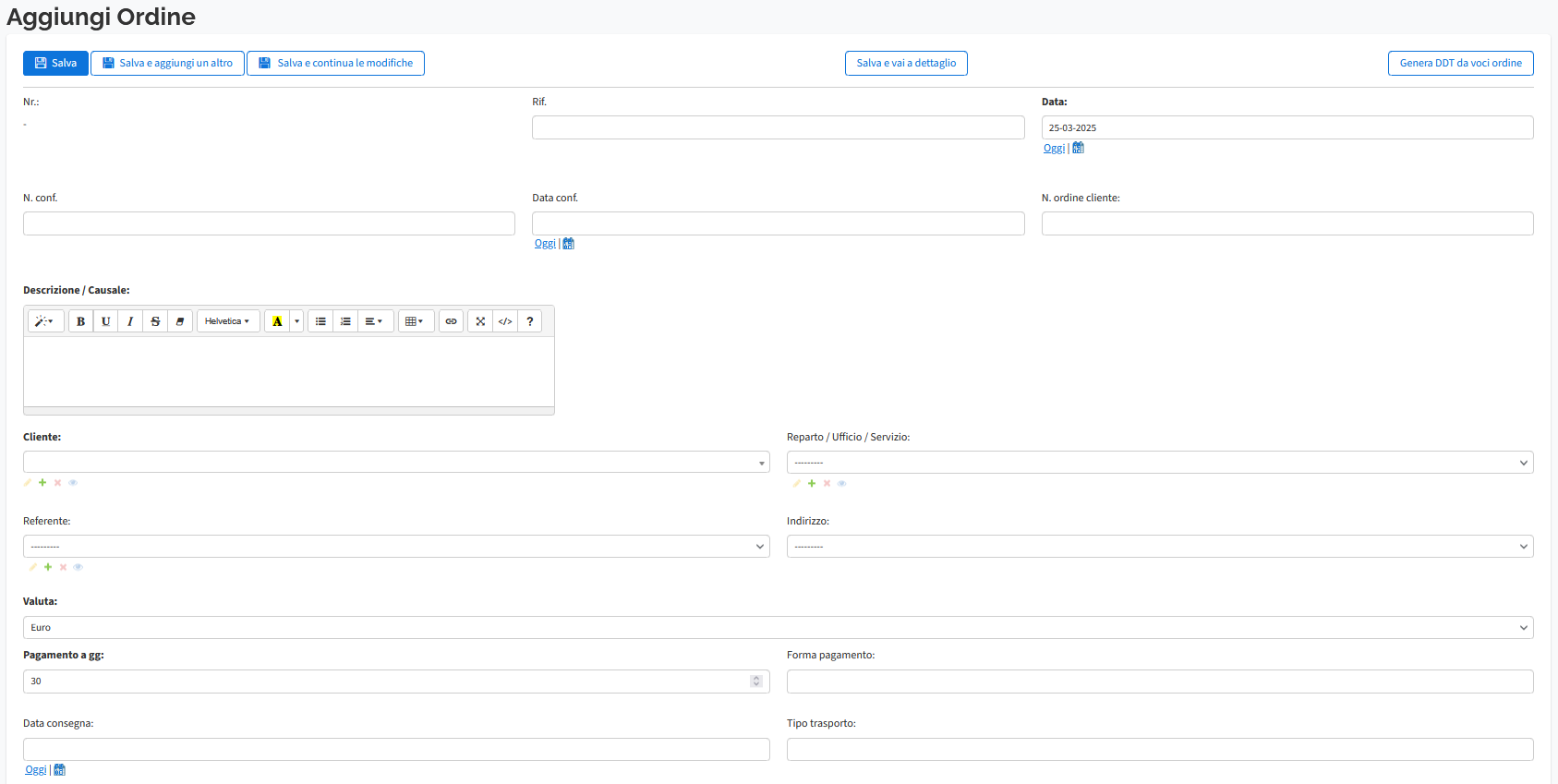
Task: Open calendar picker for Data consegna
Action: (59, 770)
